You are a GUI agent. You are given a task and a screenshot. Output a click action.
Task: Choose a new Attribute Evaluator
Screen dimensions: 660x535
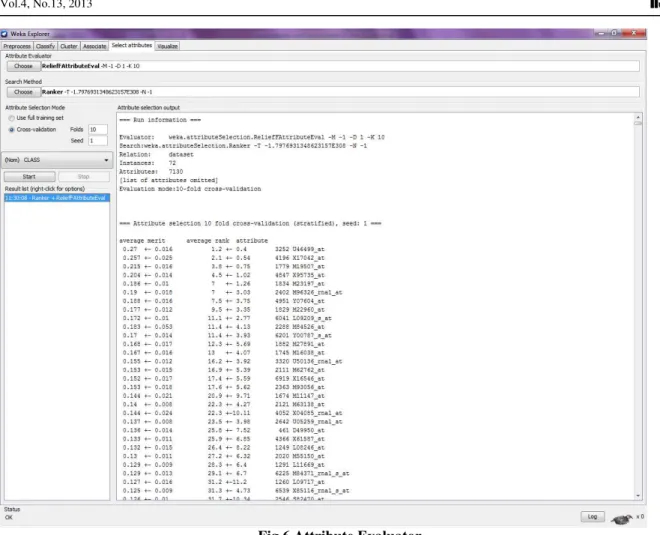point(23,66)
